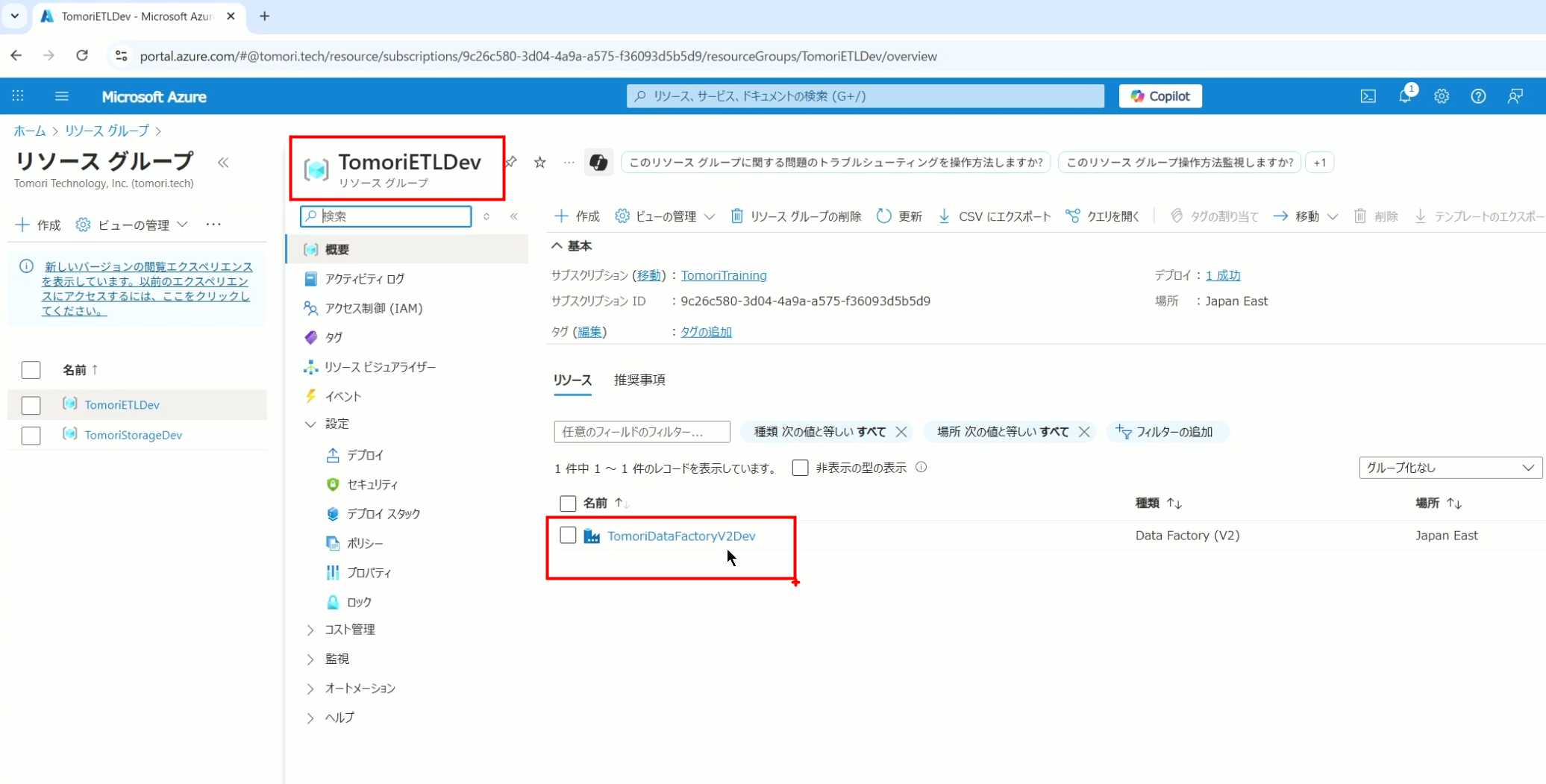The width and height of the screenshot is (1546, 784).
Task: Favorite TomoriETLDev with star icon
Action: pyautogui.click(x=540, y=163)
